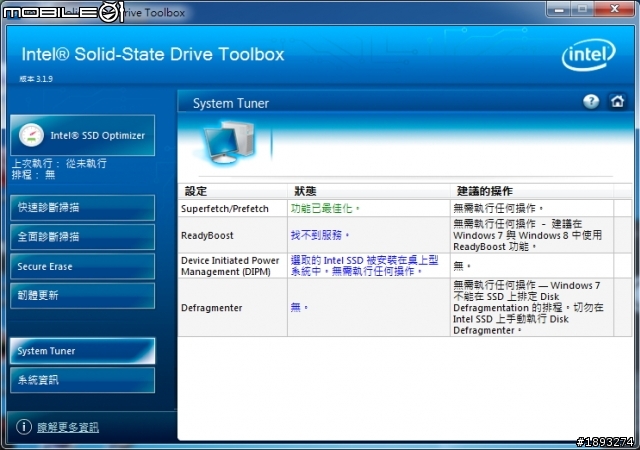Viewport: 640px width, 450px height.
Task: Go to home screen via house icon
Action: pyautogui.click(x=617, y=101)
